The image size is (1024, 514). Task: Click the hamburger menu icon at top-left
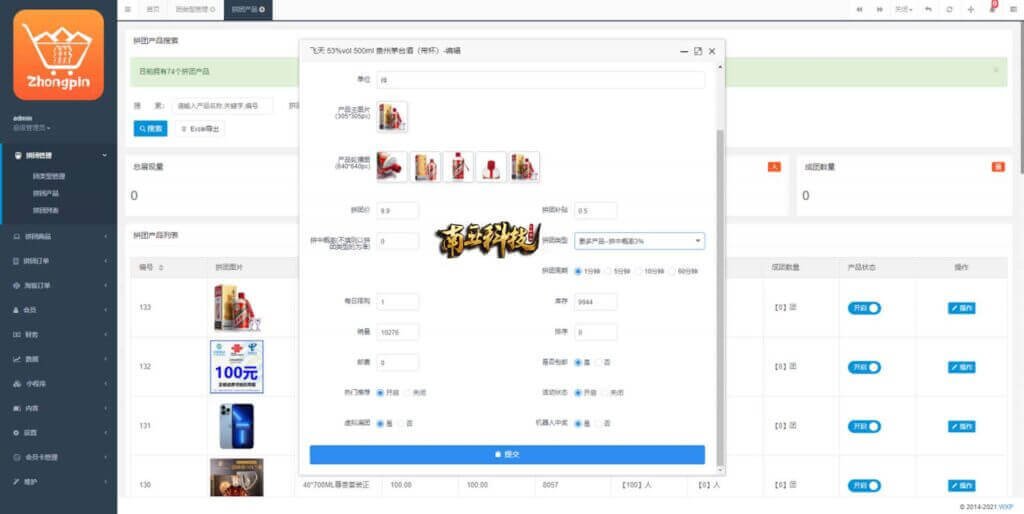click(127, 9)
